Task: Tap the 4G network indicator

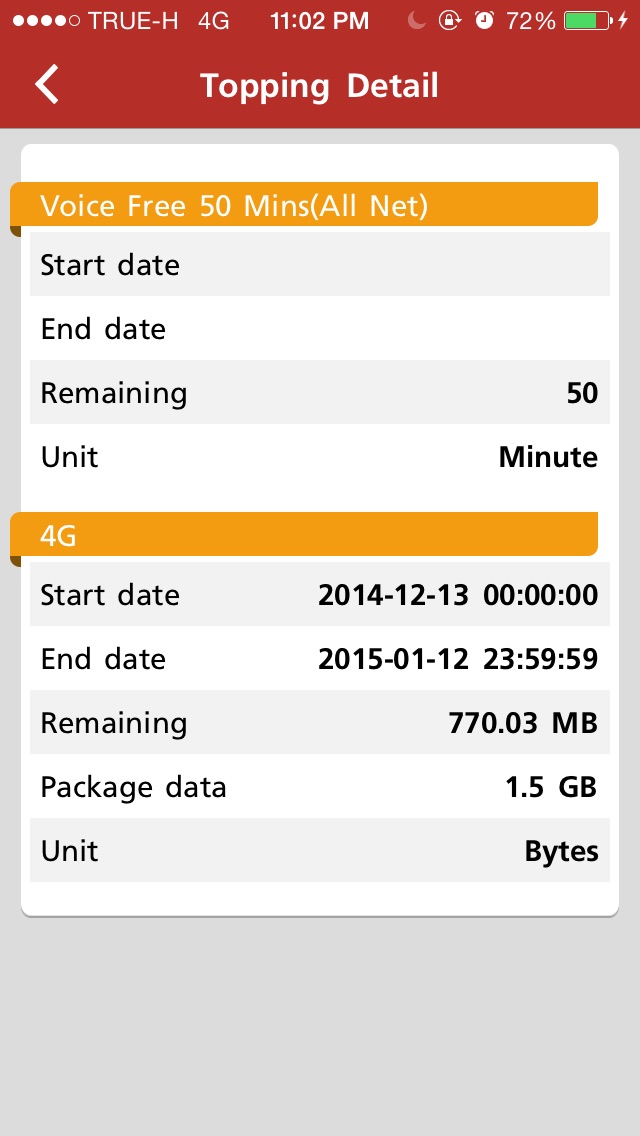Action: (x=214, y=21)
